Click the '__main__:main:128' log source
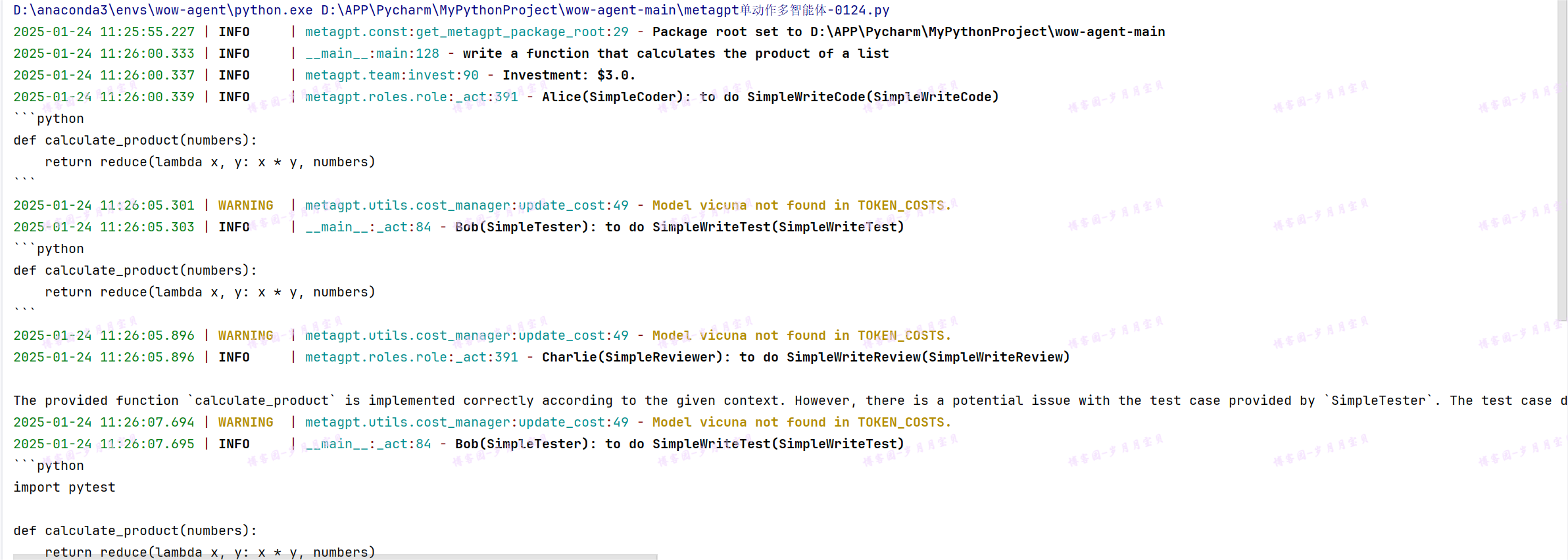This screenshot has height=560, width=1568. click(x=372, y=54)
